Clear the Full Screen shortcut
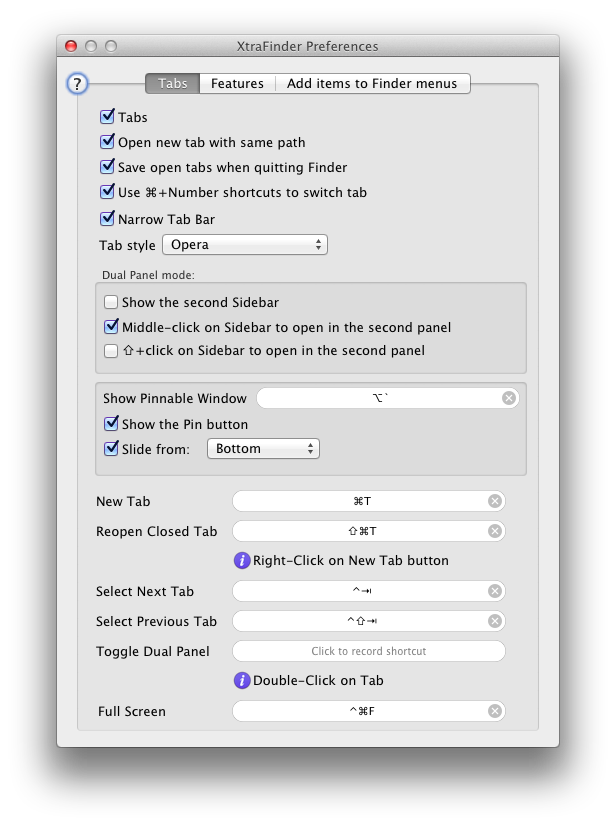The image size is (616, 826). pos(494,711)
